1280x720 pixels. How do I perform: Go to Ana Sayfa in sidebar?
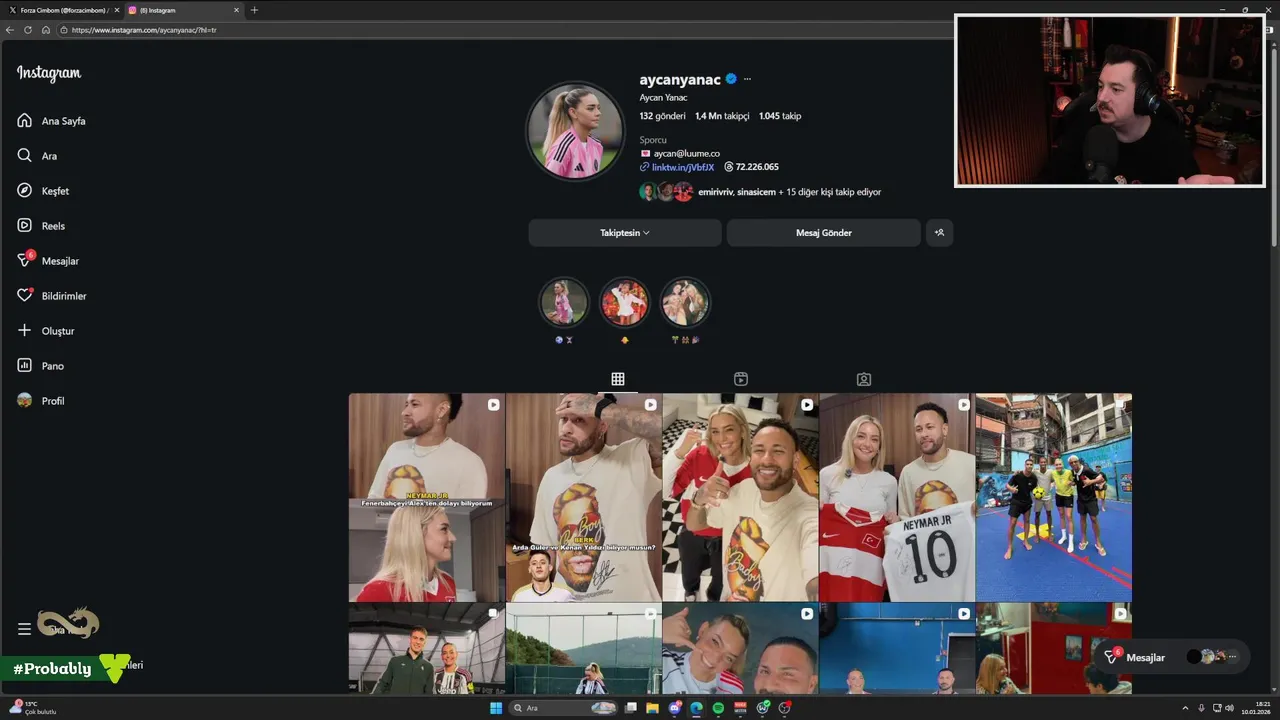pyautogui.click(x=51, y=121)
